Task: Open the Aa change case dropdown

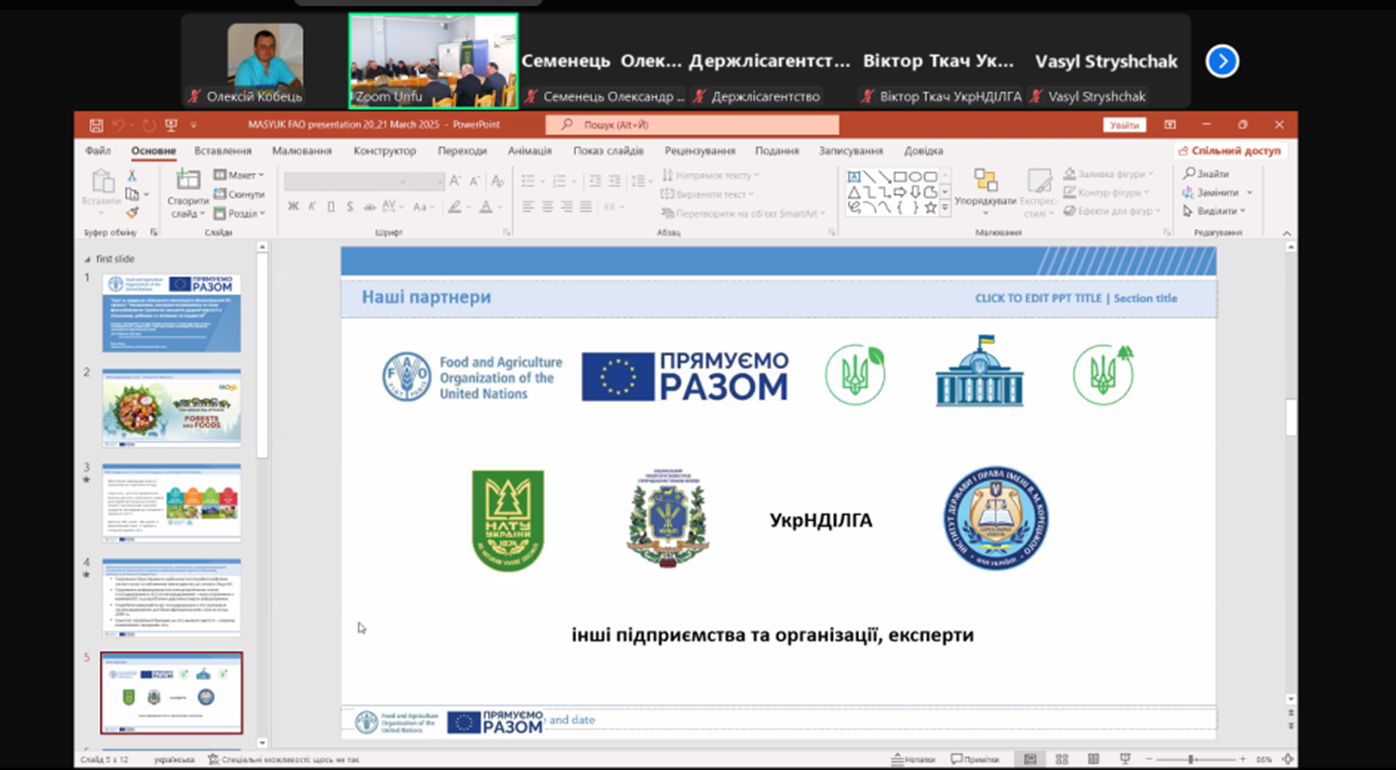Action: [x=424, y=207]
